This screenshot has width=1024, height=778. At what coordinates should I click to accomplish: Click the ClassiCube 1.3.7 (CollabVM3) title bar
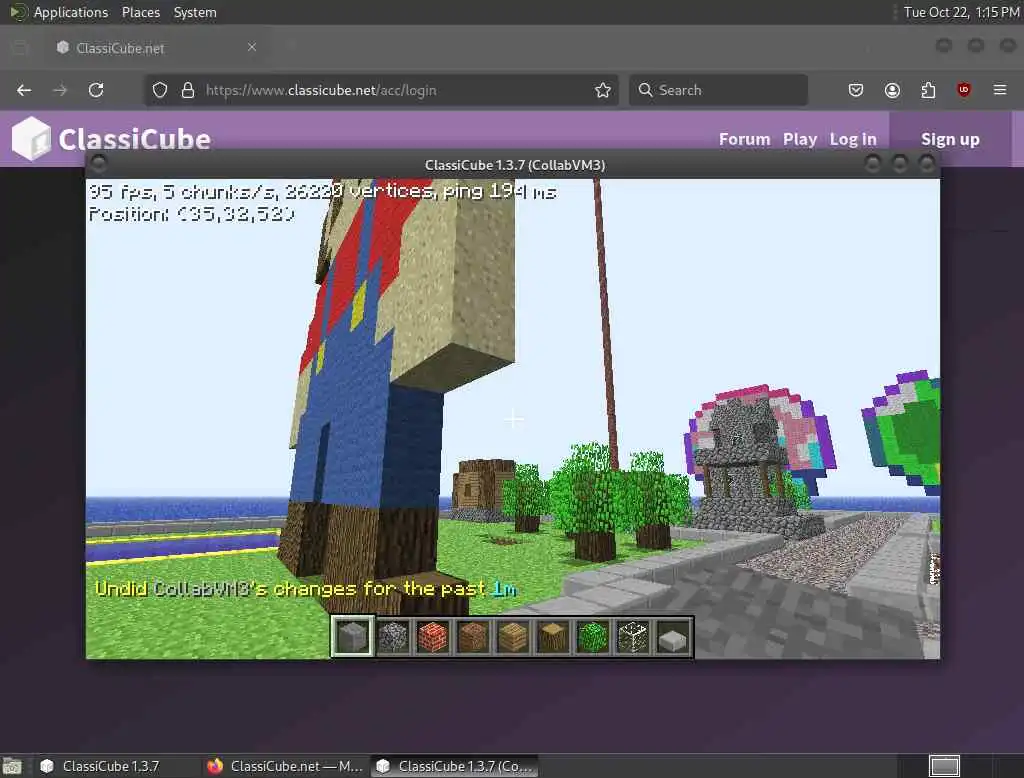tap(515, 165)
